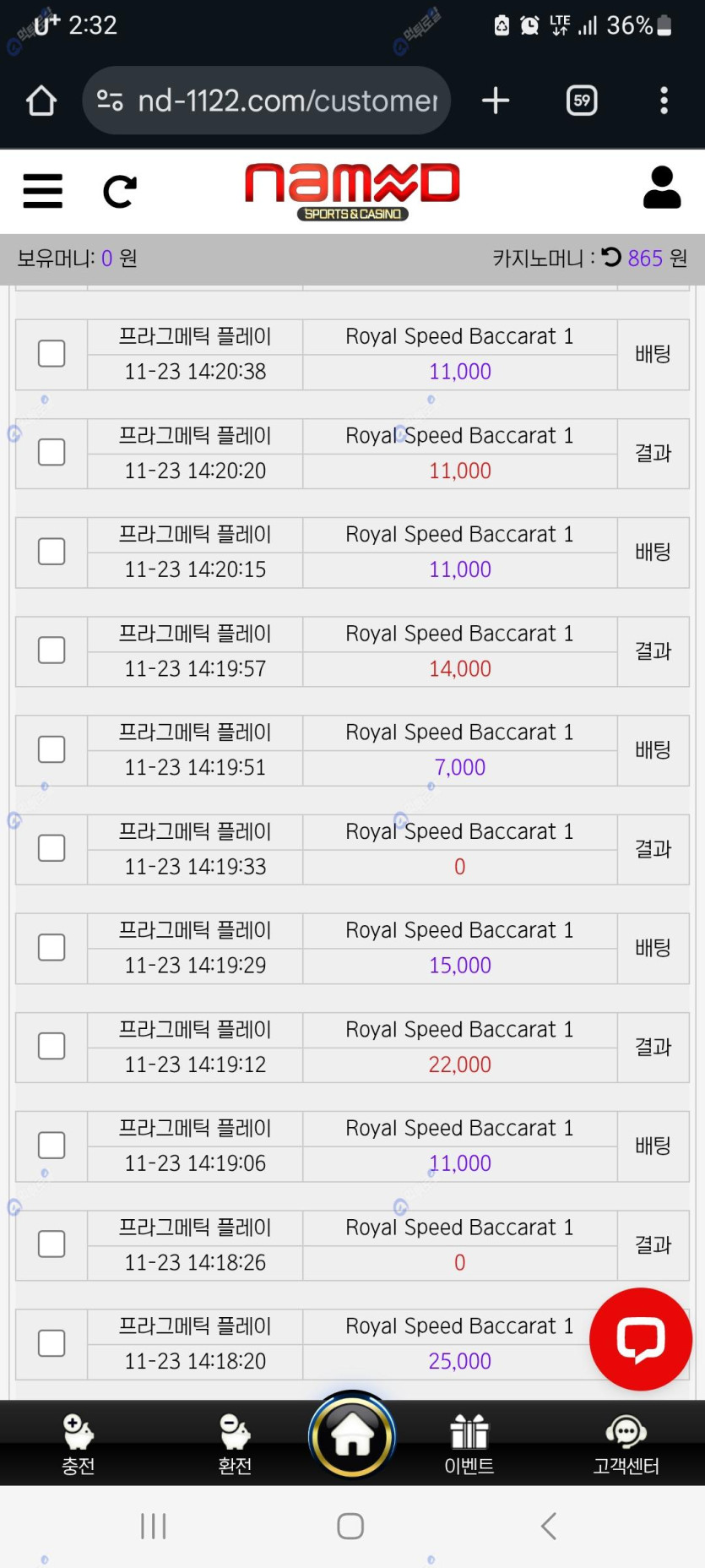
Task: Select the 14:19:57 result row checkbox
Action: pos(52,651)
